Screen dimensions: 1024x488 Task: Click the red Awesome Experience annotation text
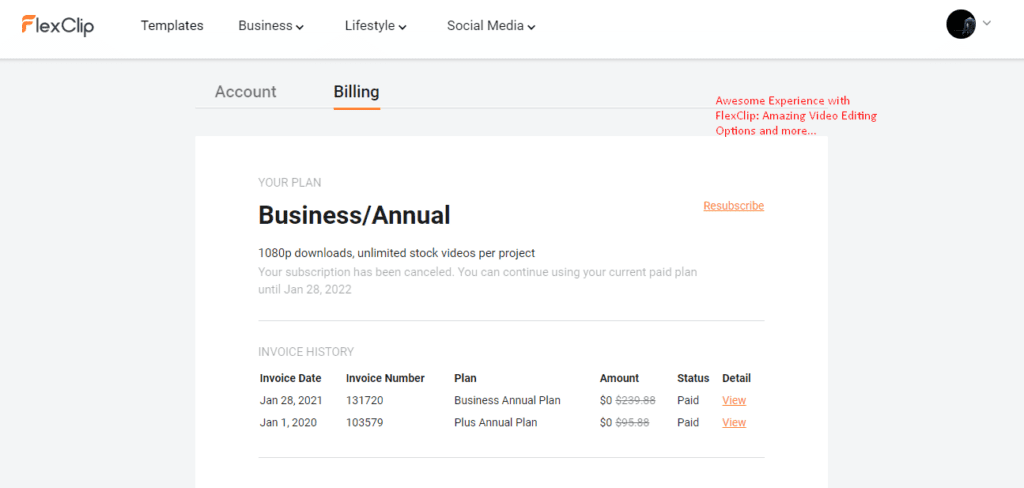796,116
